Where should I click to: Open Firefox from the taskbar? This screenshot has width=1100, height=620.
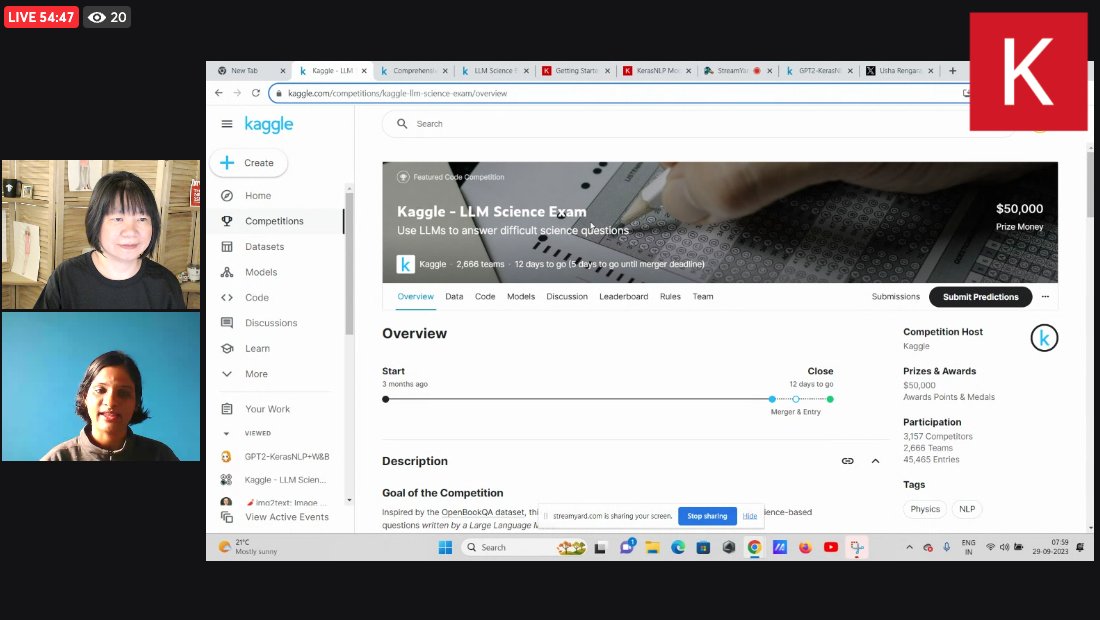(805, 548)
